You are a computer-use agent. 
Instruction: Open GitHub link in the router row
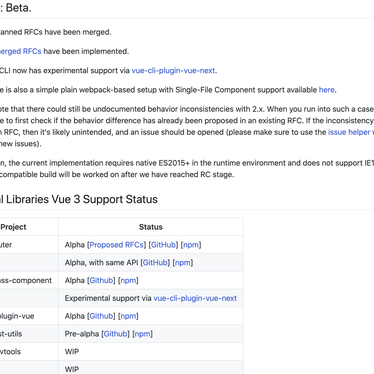pyautogui.click(x=163, y=245)
